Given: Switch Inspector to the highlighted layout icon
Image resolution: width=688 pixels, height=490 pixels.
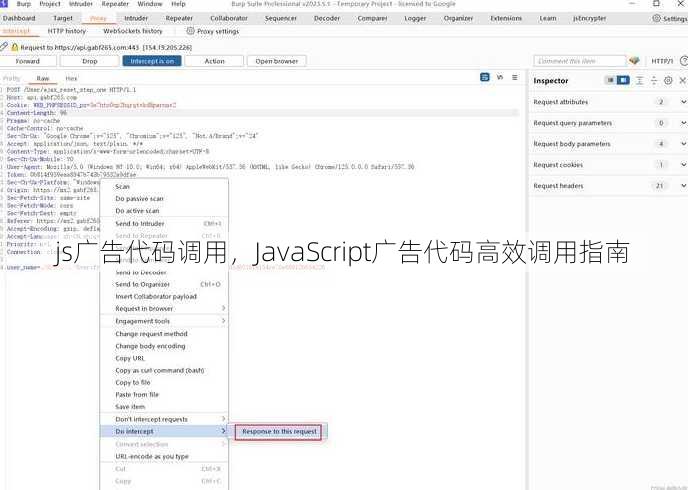Looking at the screenshot, I should point(623,80).
